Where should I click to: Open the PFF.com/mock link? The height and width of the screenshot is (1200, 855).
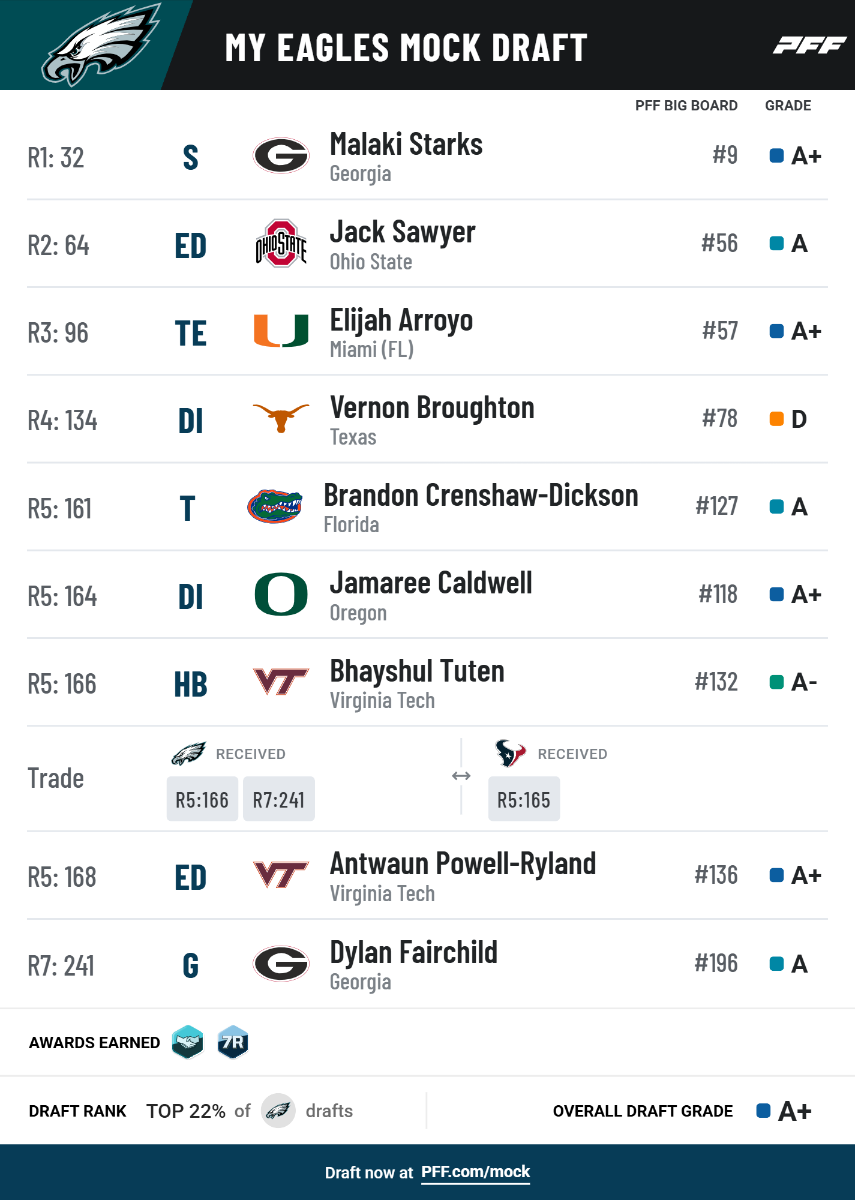coord(475,1172)
